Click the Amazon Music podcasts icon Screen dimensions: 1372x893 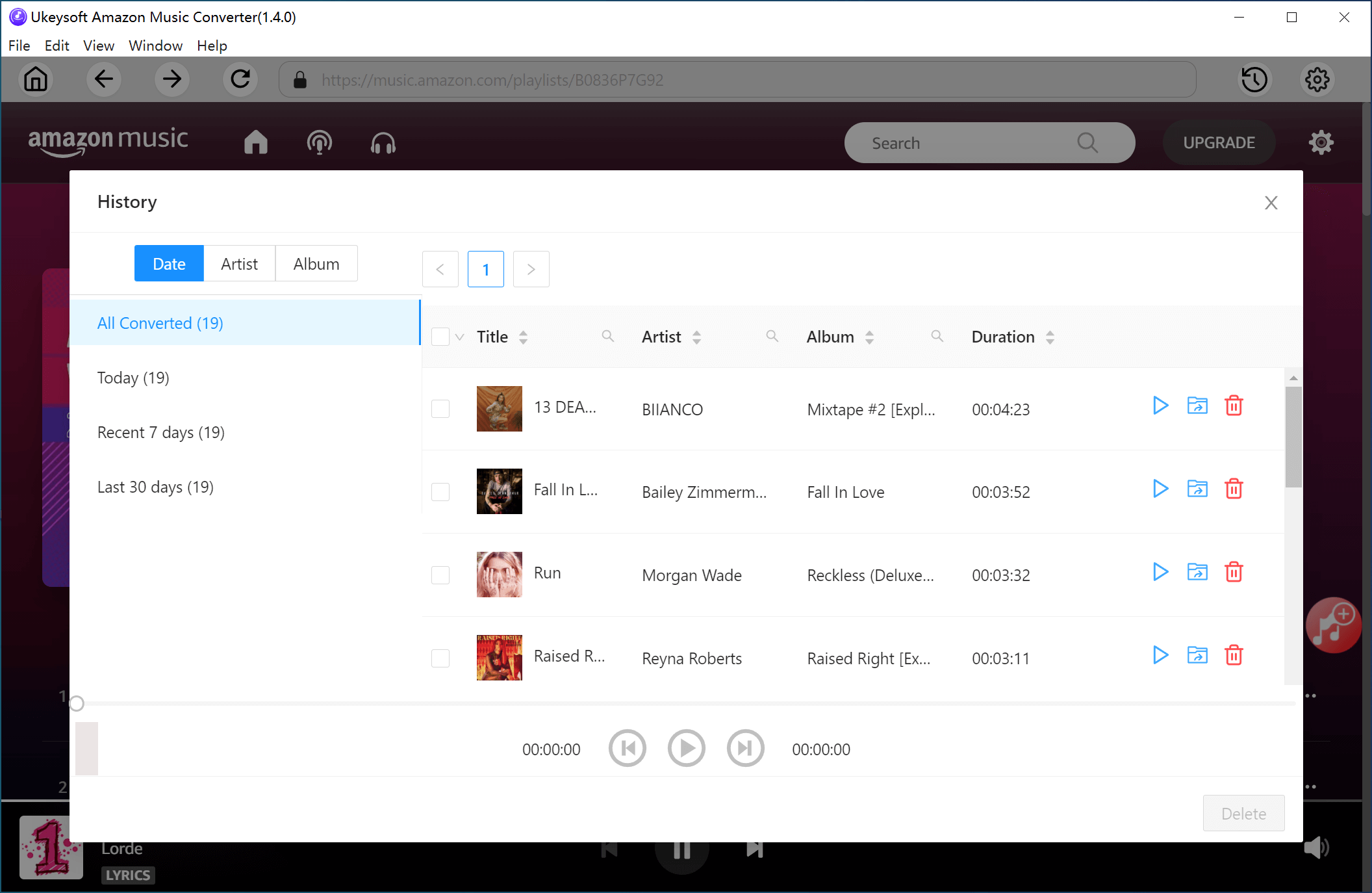coord(319,142)
